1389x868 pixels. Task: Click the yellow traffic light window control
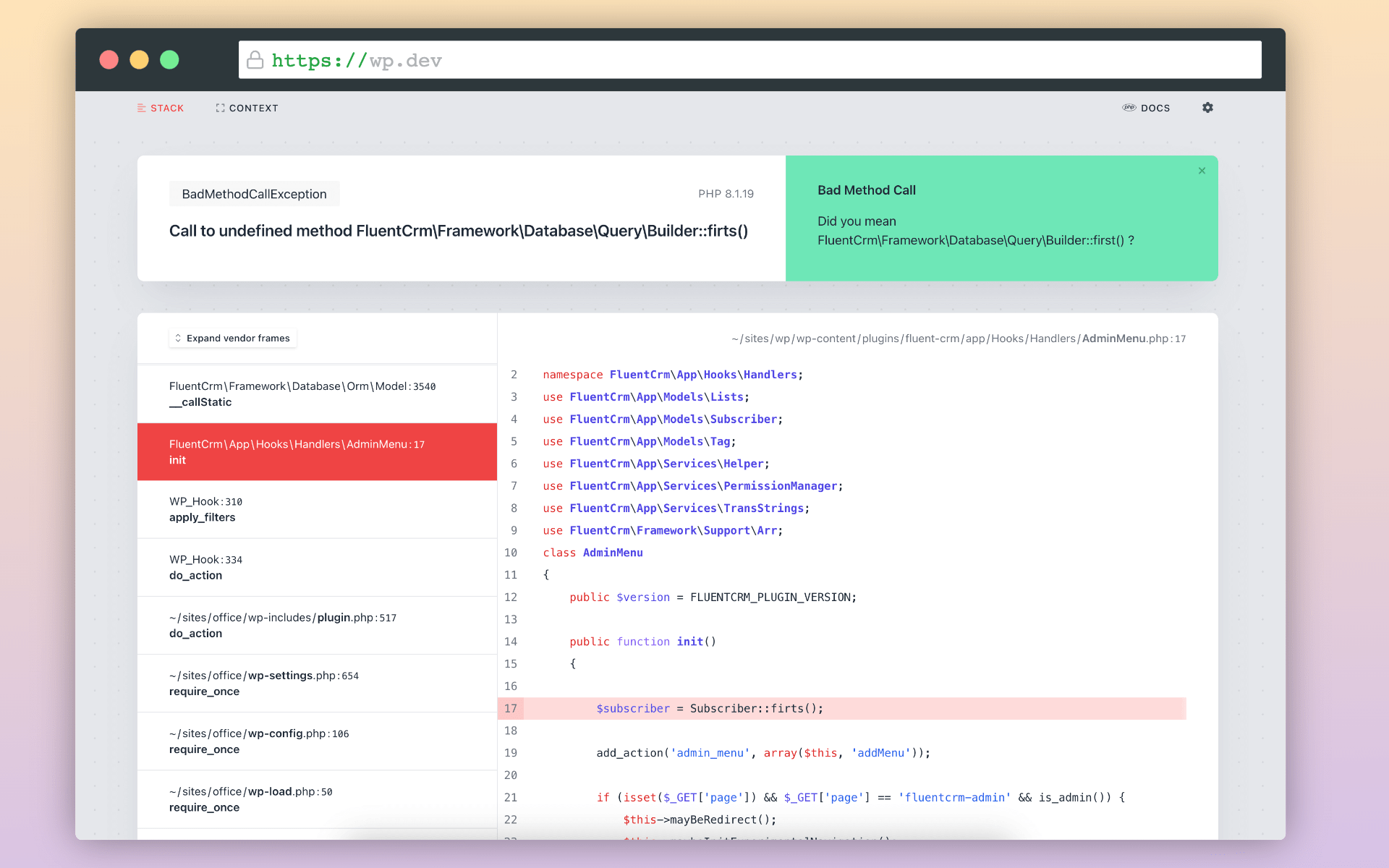pos(139,59)
